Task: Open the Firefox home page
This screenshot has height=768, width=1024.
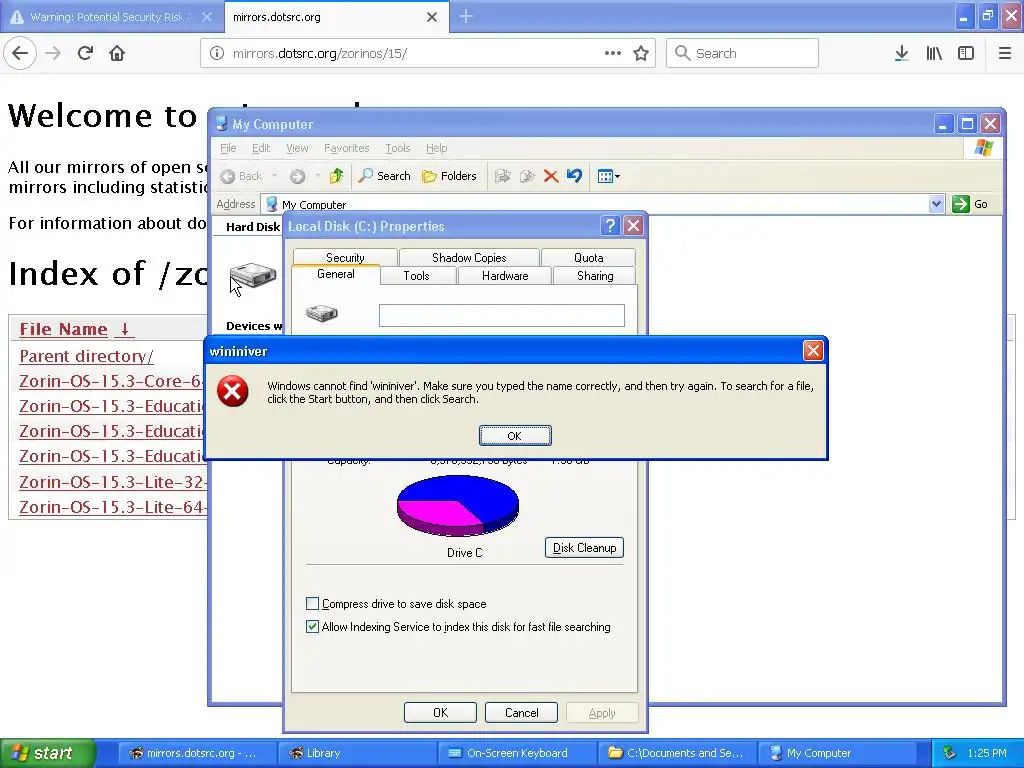Action: pyautogui.click(x=117, y=53)
